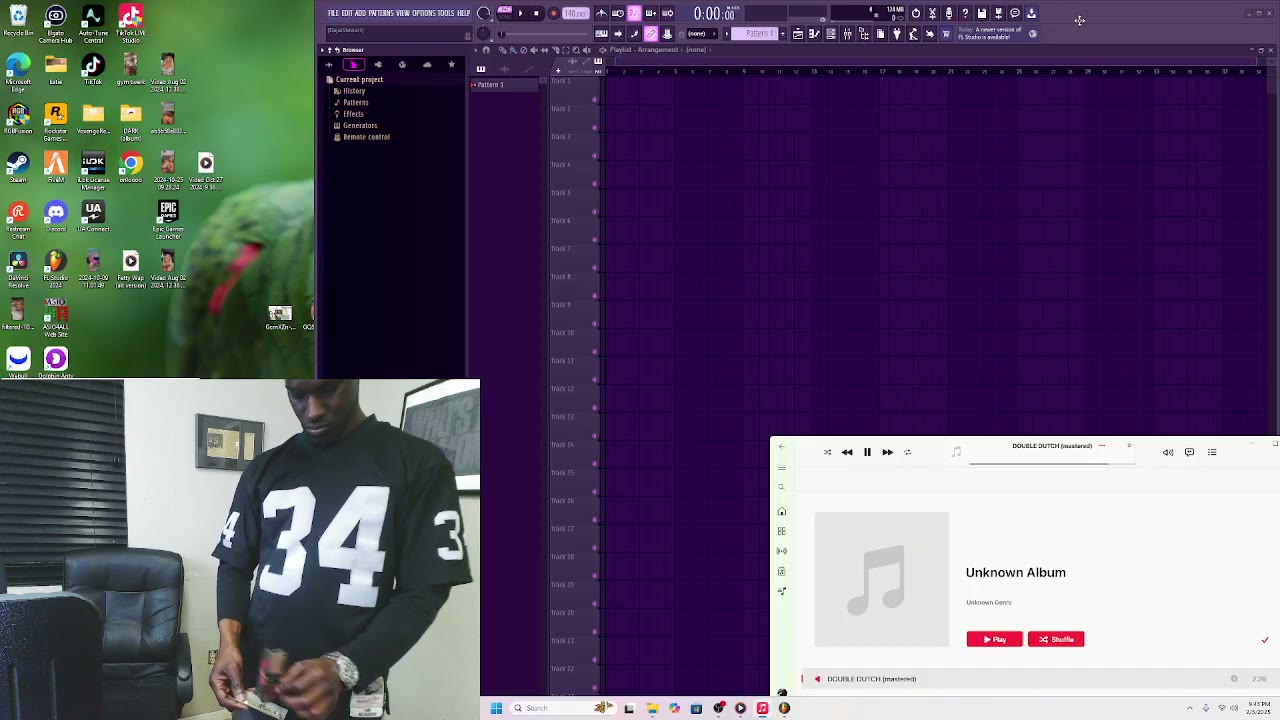1280x720 pixels.
Task: Toggle shuffle in the music player header
Action: [x=827, y=452]
